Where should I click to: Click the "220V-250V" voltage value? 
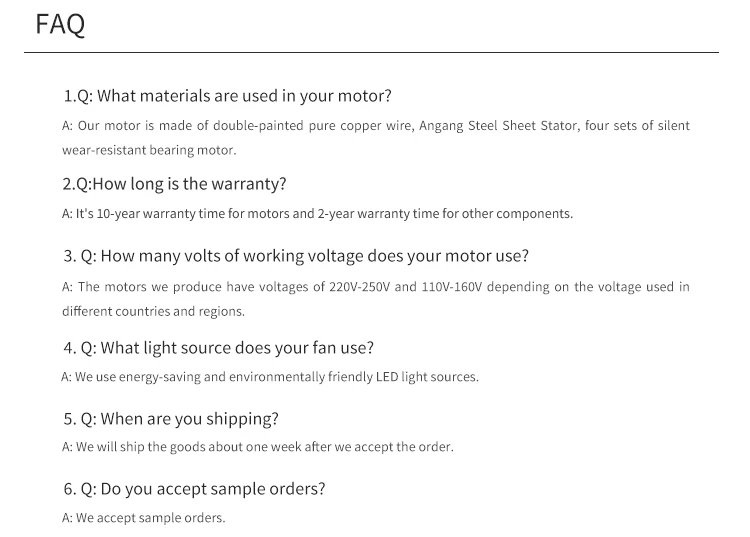point(359,287)
